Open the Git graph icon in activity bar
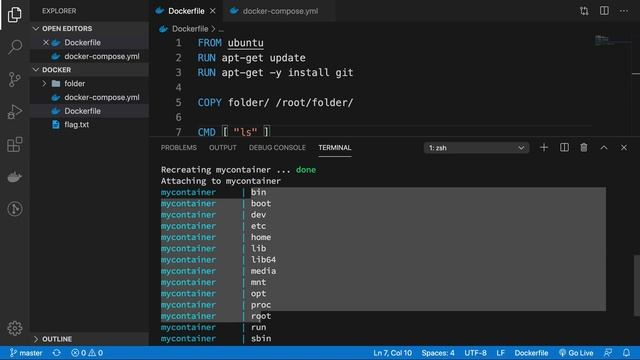The image size is (640, 360). coord(15,209)
